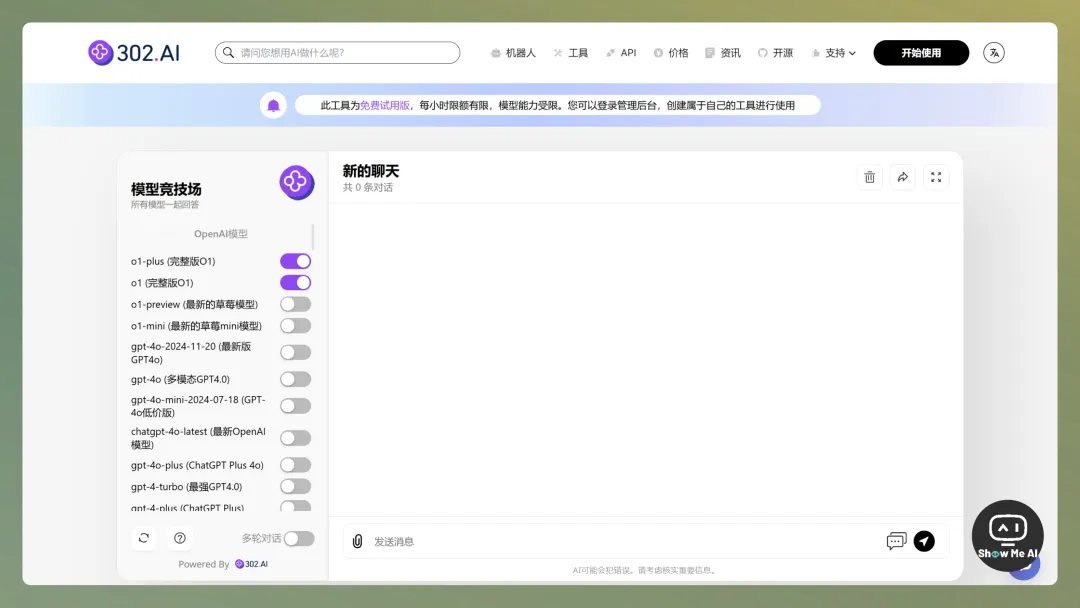Image resolution: width=1080 pixels, height=608 pixels.
Task: Enable the gpt-4o (多模态GPT4.0) toggle
Action: coord(295,379)
